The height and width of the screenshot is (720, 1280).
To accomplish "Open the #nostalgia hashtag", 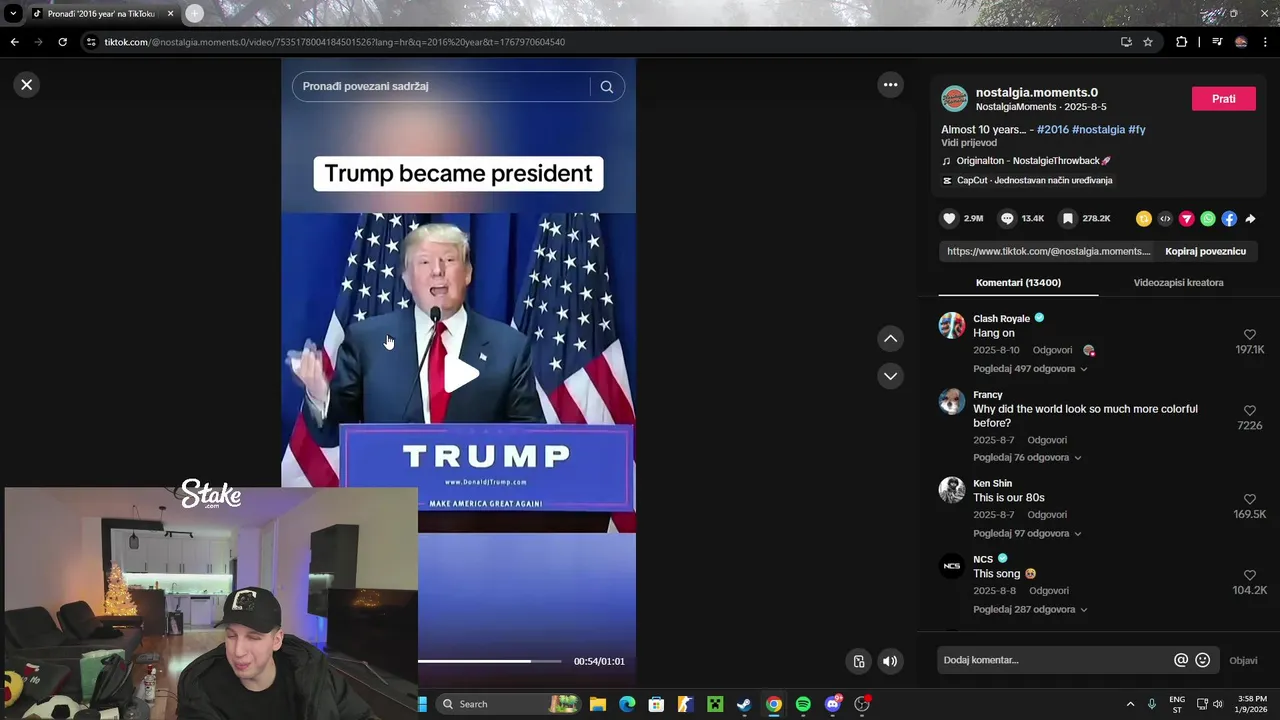I will click(x=1098, y=129).
